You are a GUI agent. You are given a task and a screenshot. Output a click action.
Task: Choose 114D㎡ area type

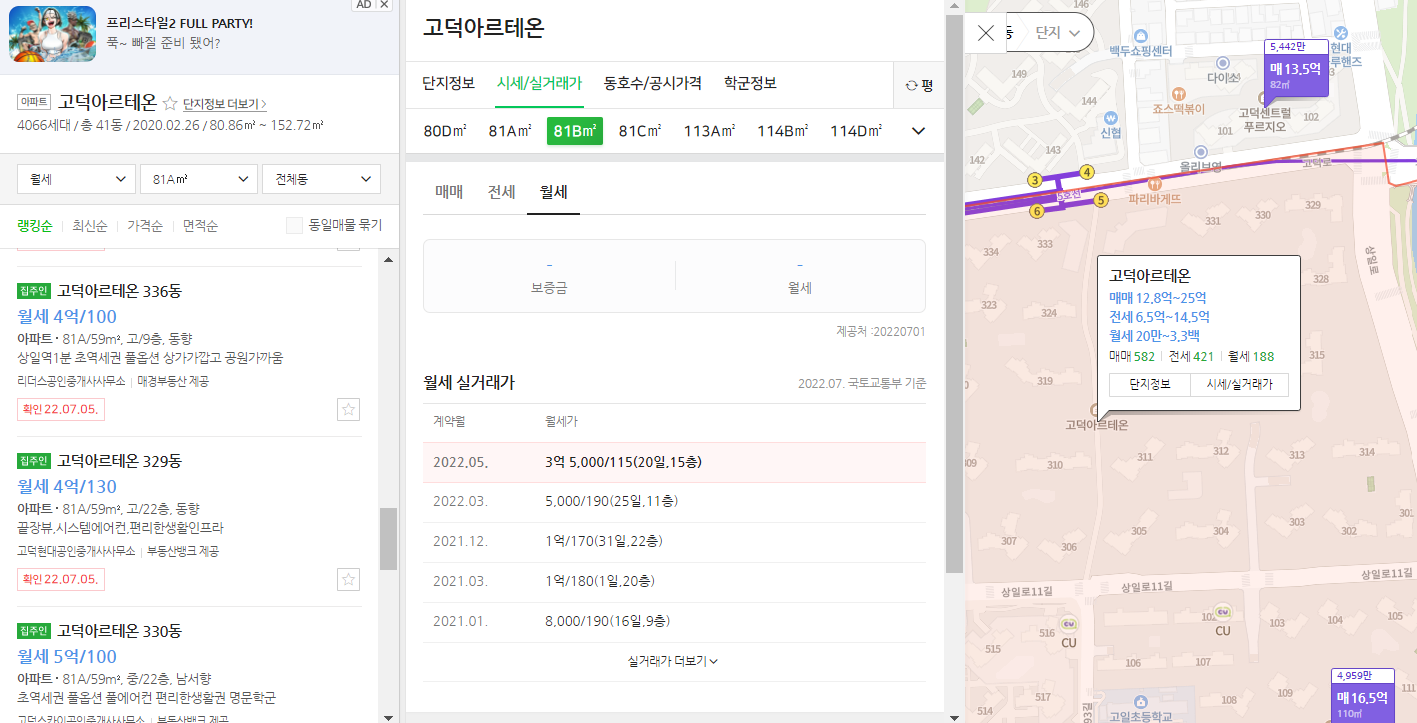[857, 131]
